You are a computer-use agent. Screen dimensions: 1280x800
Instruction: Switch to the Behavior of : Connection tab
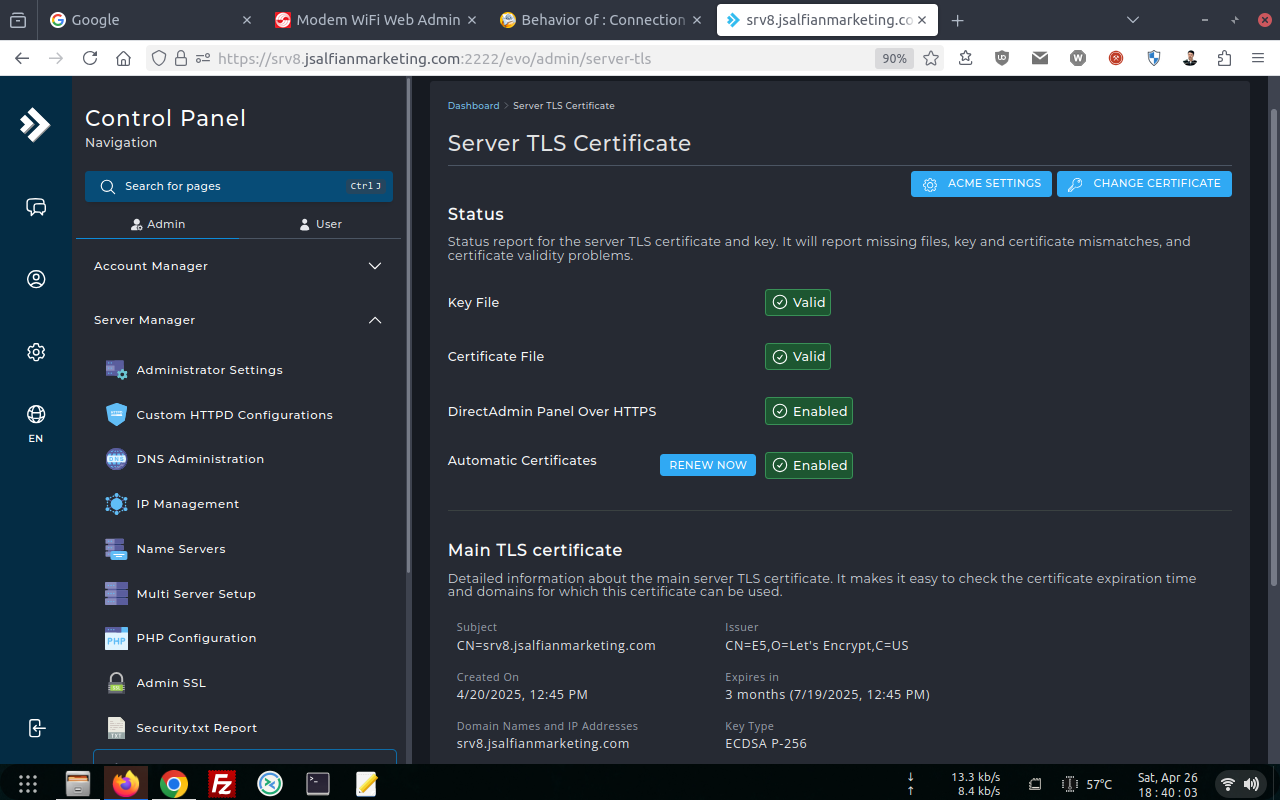[603, 19]
